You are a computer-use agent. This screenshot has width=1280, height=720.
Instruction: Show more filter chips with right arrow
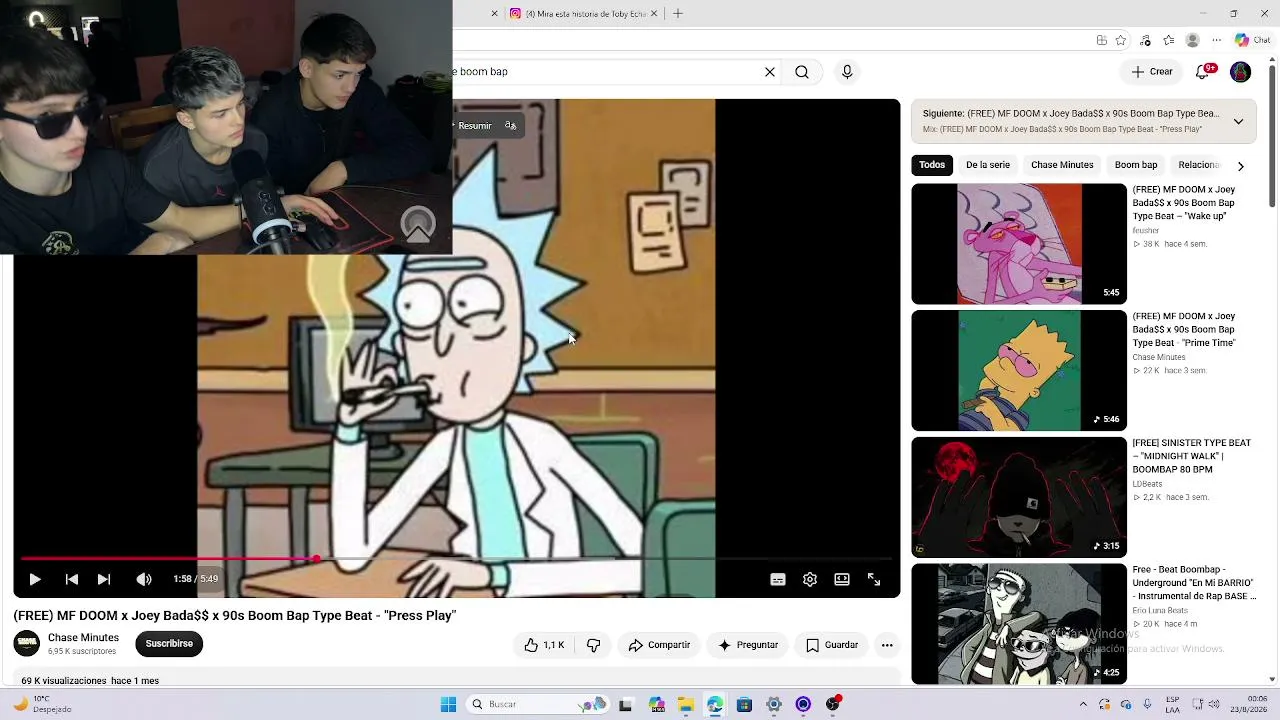coord(1240,166)
